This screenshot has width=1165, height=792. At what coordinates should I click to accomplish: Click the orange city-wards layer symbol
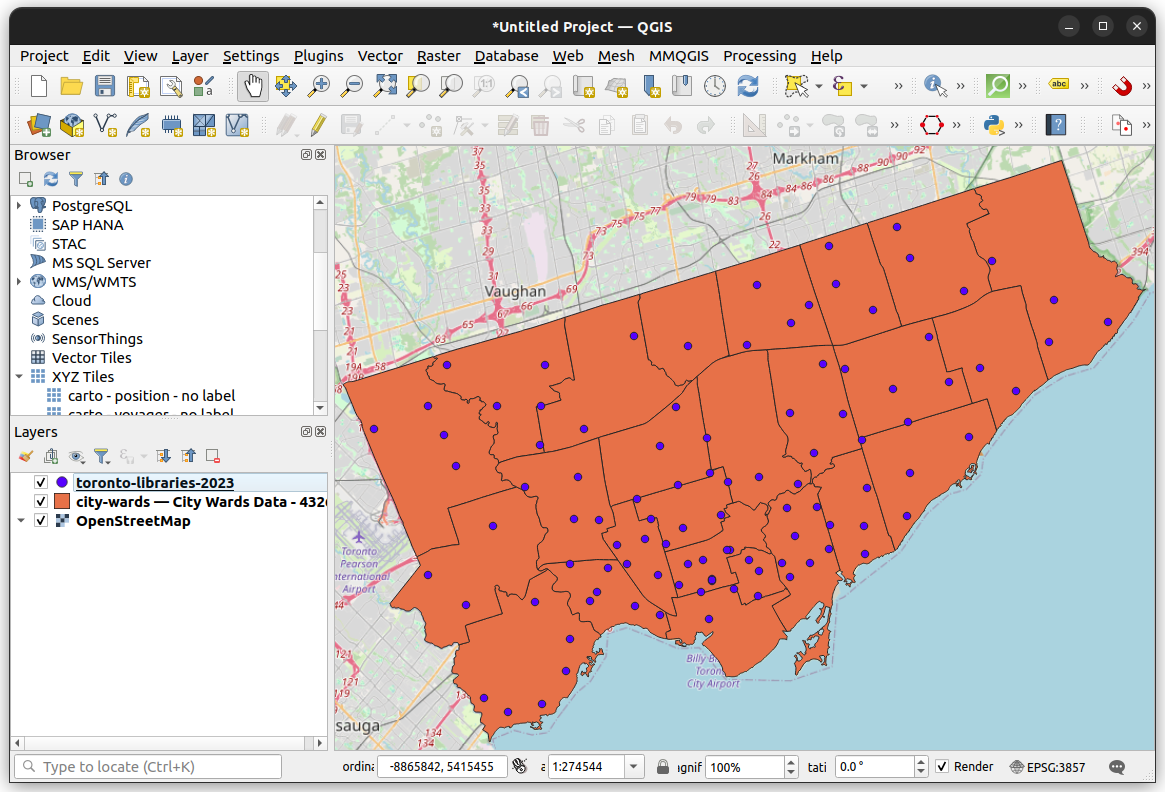pyautogui.click(x=62, y=502)
